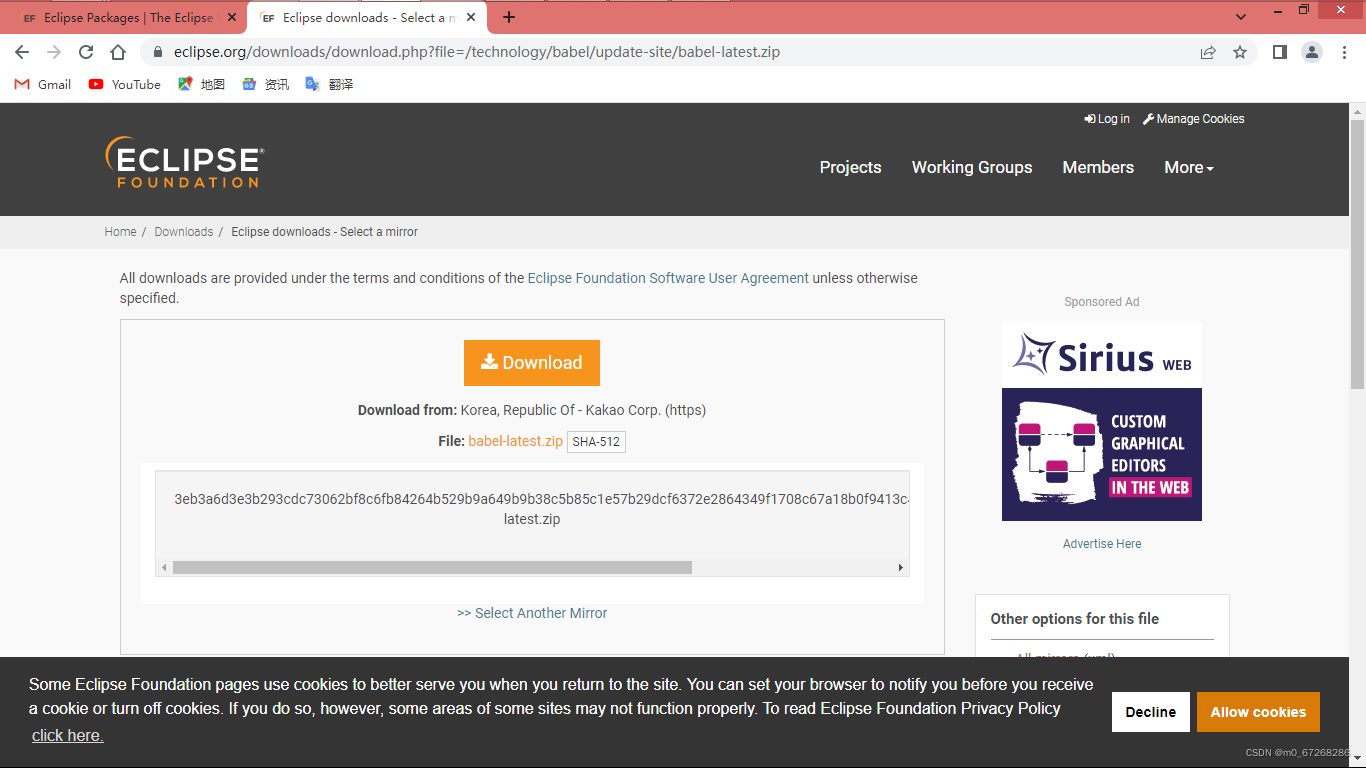Click Select Another Mirror link

click(x=532, y=613)
